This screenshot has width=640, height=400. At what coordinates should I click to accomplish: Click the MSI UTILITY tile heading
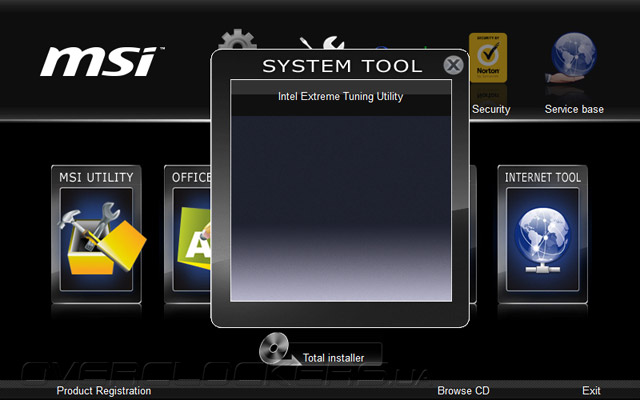(96, 178)
